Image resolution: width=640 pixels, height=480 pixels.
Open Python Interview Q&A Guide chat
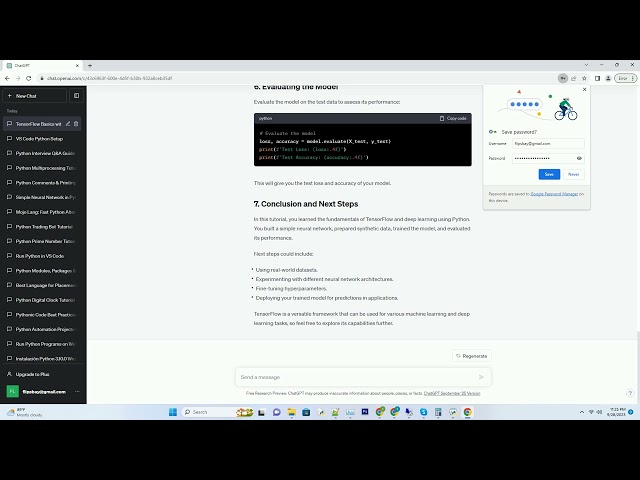click(42, 153)
